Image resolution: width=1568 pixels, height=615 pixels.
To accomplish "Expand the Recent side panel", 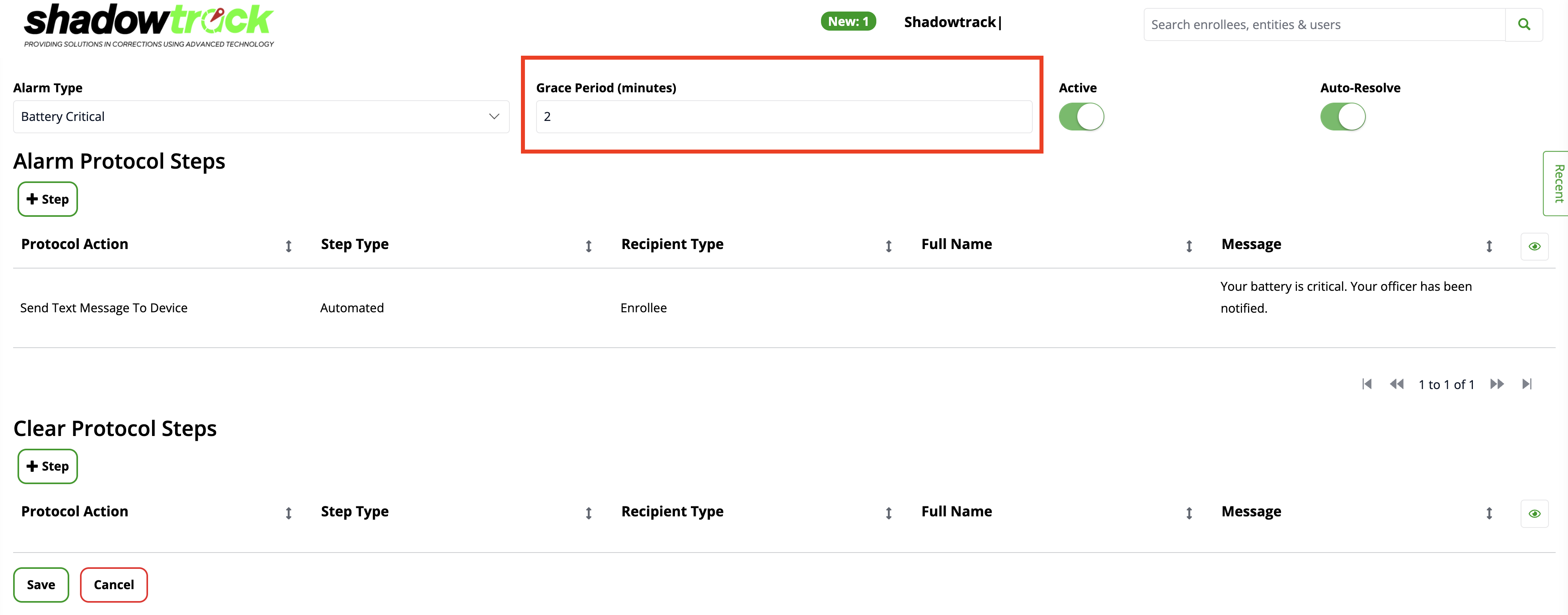I will pyautogui.click(x=1558, y=183).
